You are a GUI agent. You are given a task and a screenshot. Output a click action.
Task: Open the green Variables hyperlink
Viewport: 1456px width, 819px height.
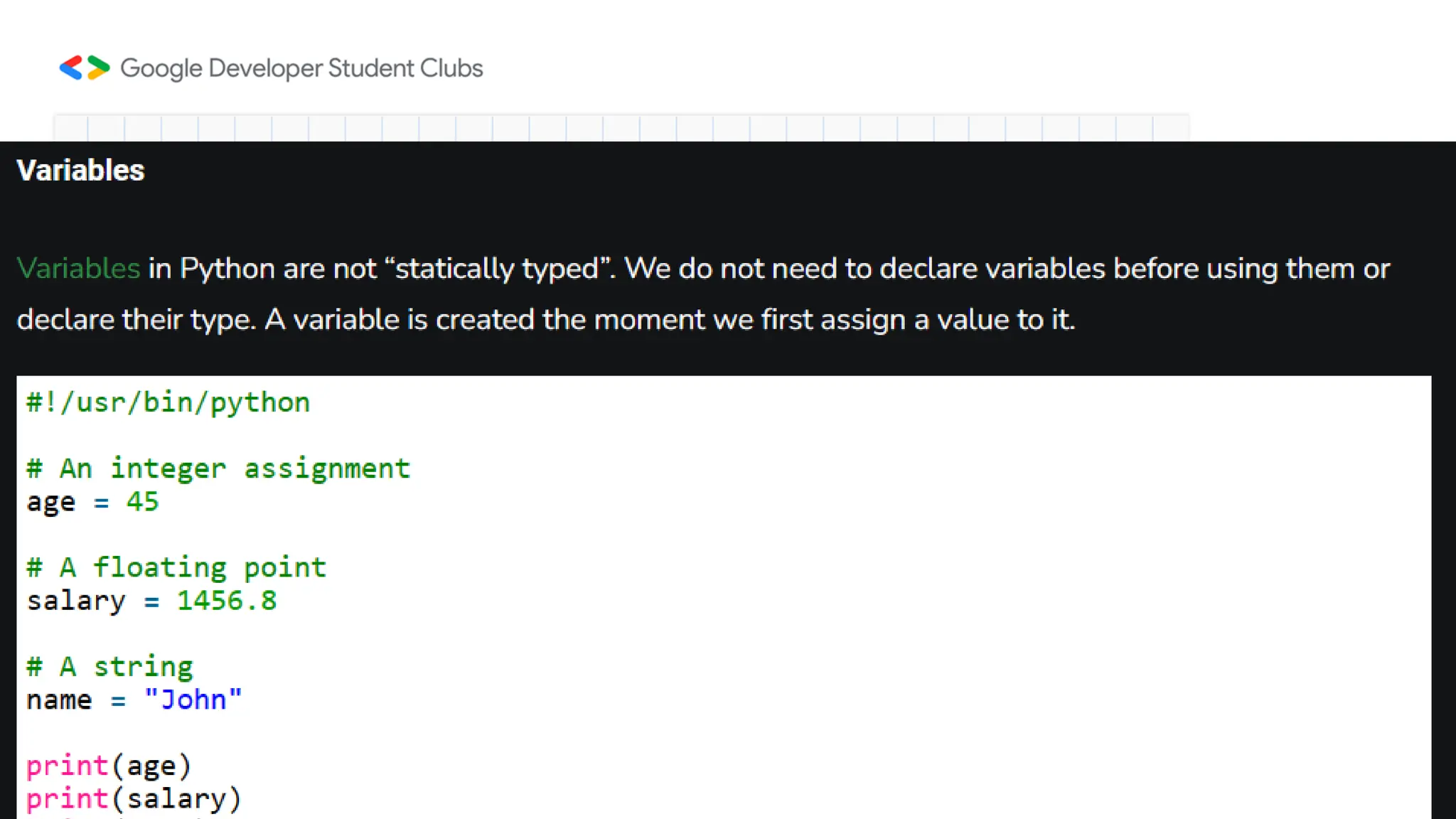click(78, 269)
